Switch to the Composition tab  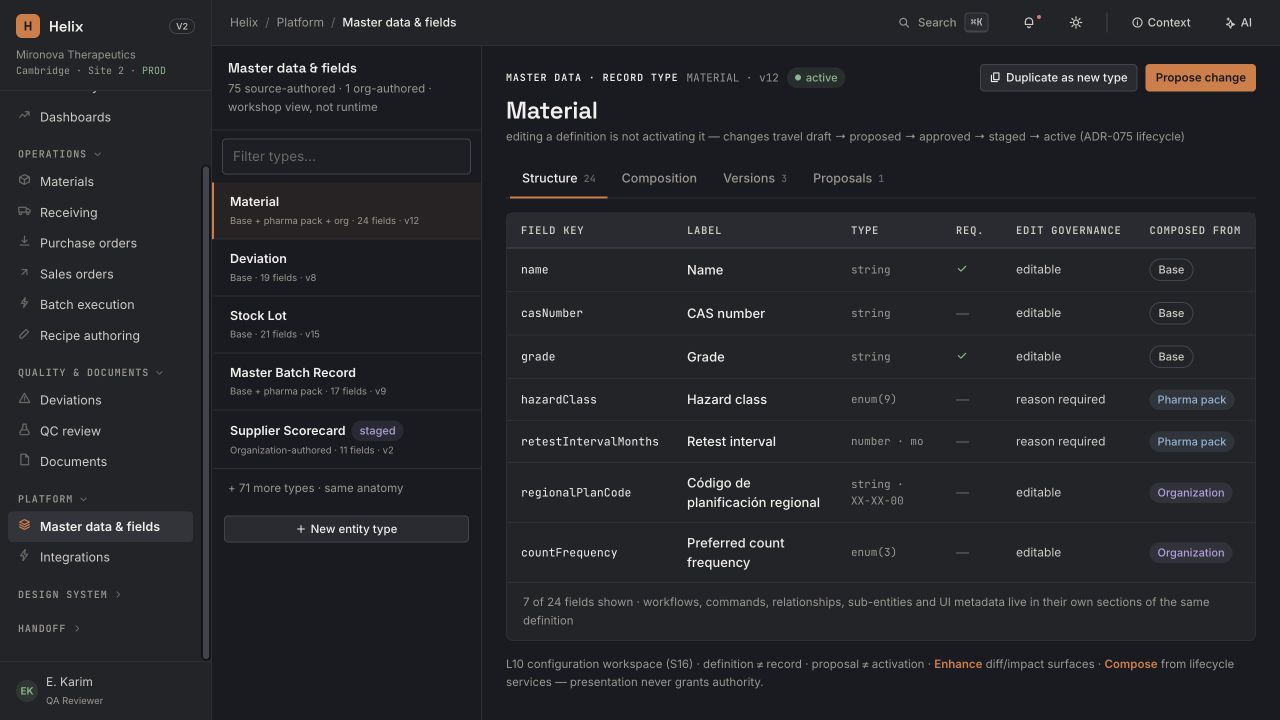[x=659, y=178]
